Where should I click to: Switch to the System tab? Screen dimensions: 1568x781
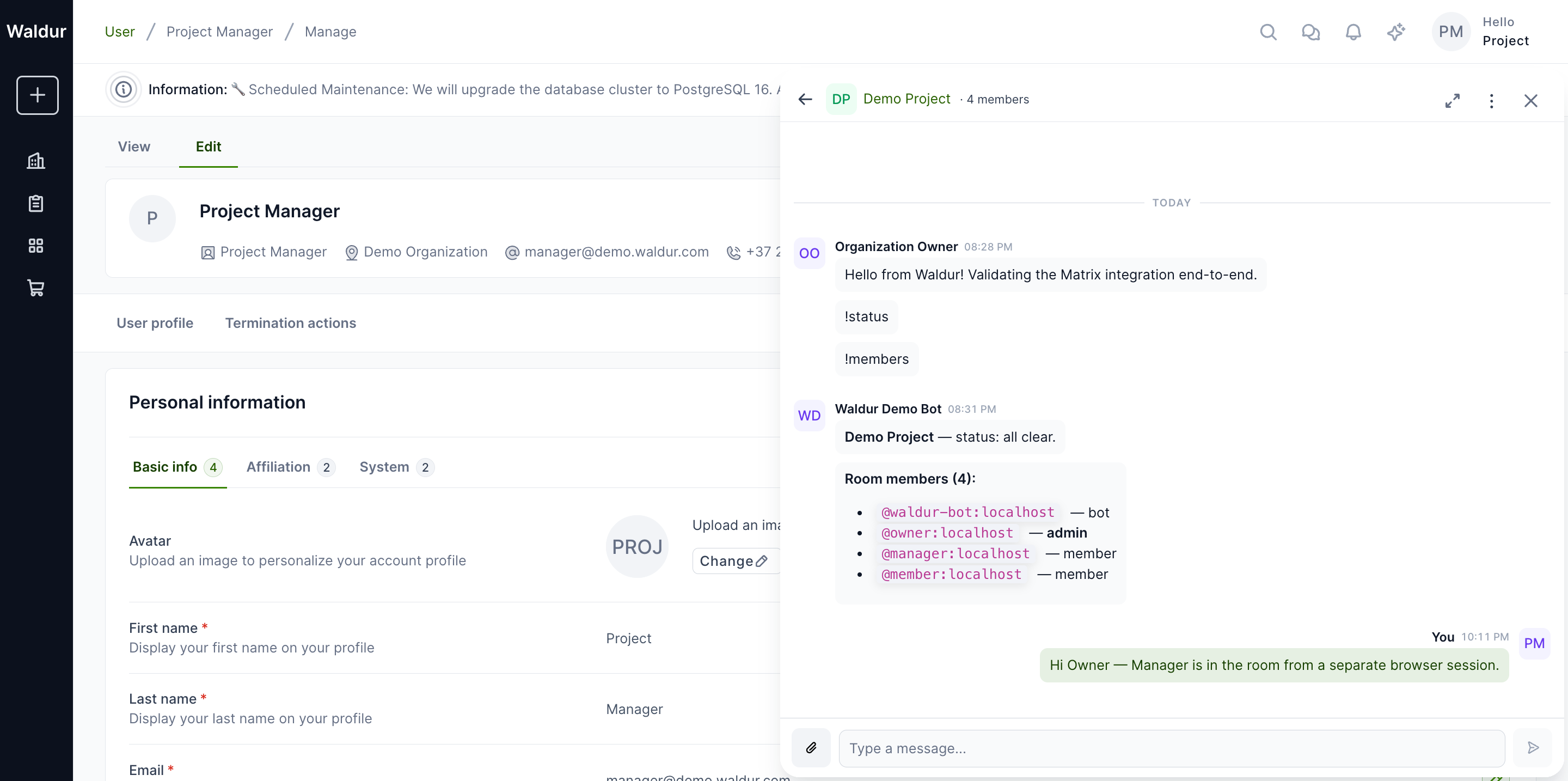[396, 467]
